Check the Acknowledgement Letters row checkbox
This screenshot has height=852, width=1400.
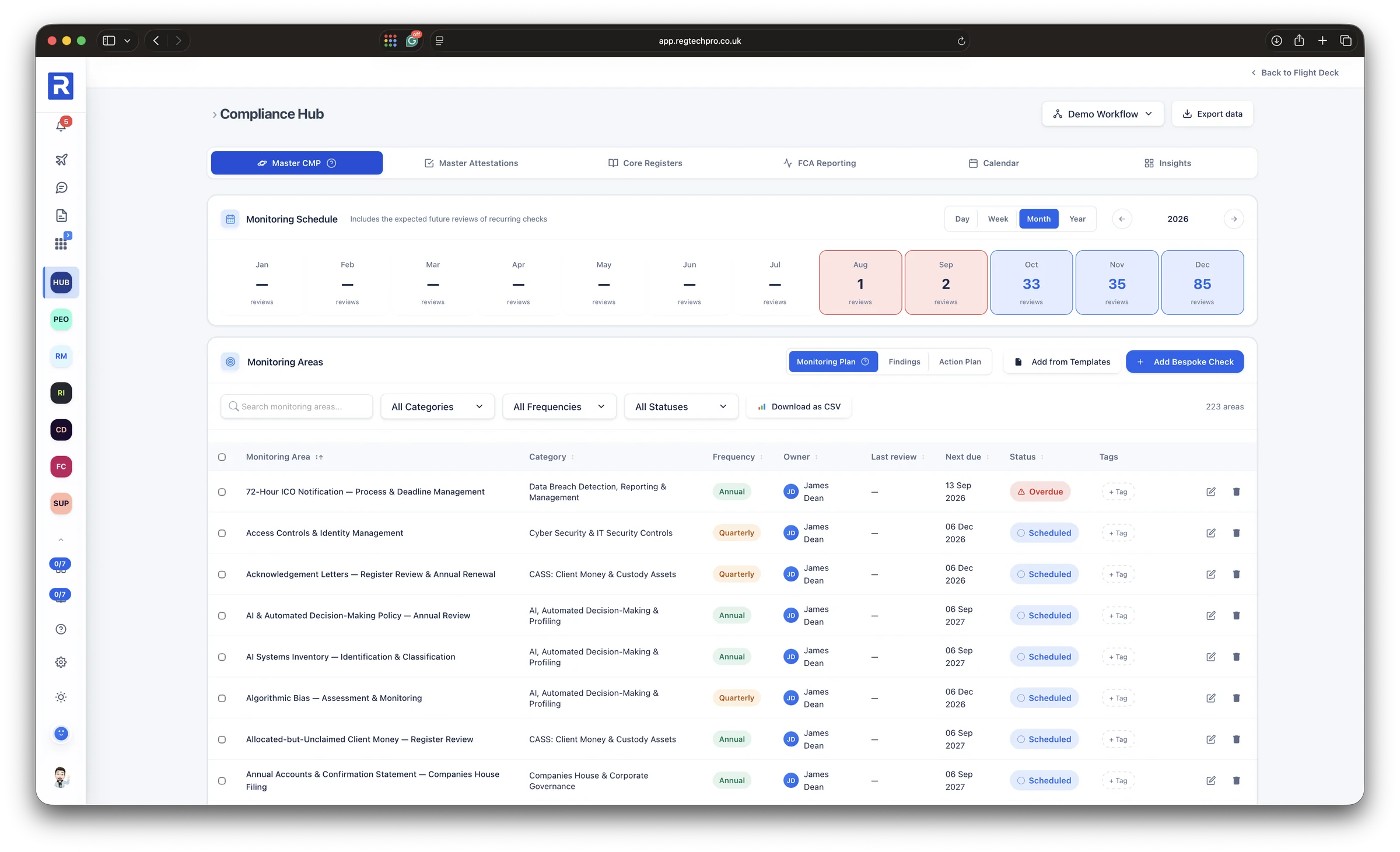tap(222, 574)
